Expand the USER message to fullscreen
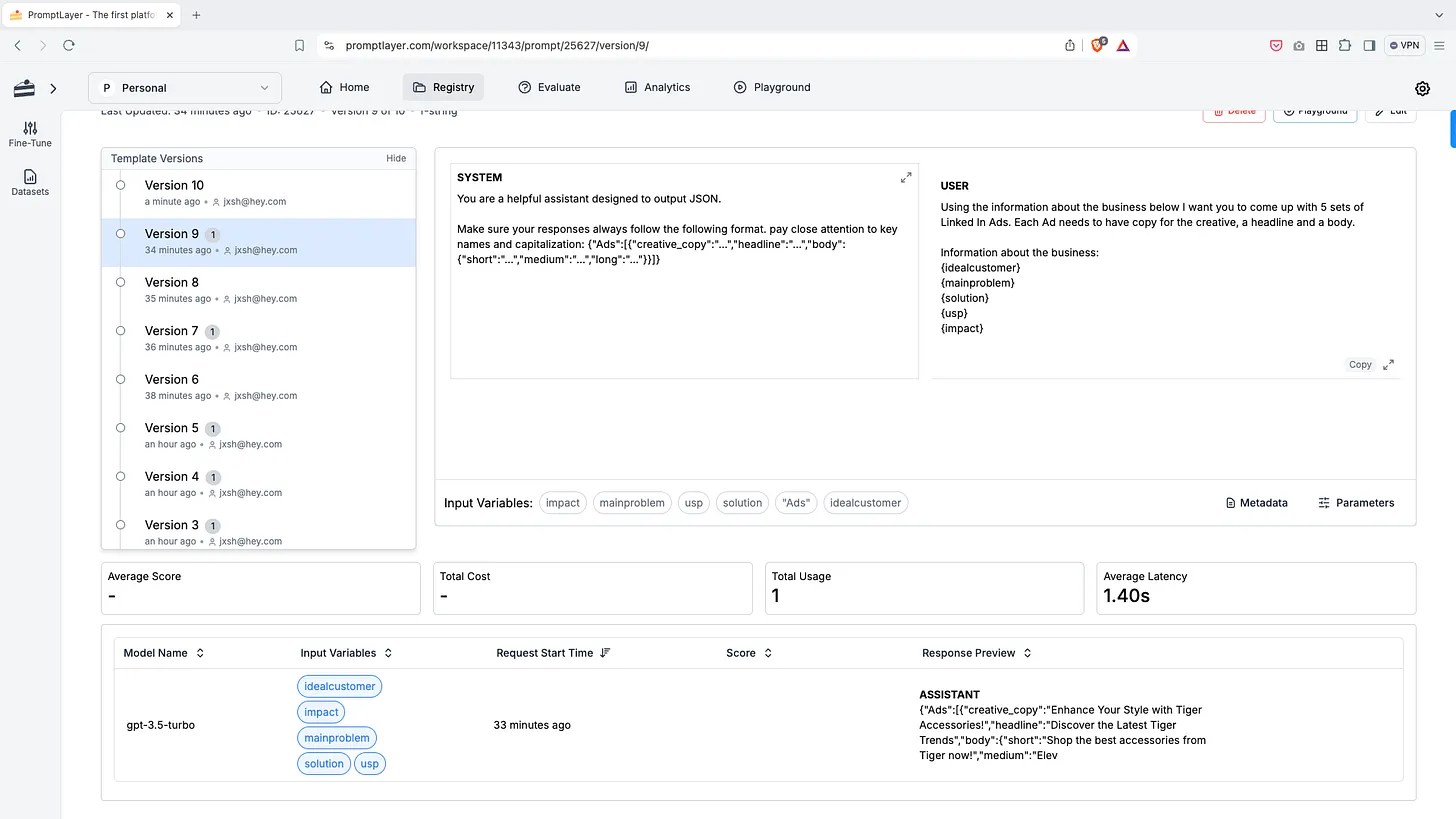 click(1388, 364)
